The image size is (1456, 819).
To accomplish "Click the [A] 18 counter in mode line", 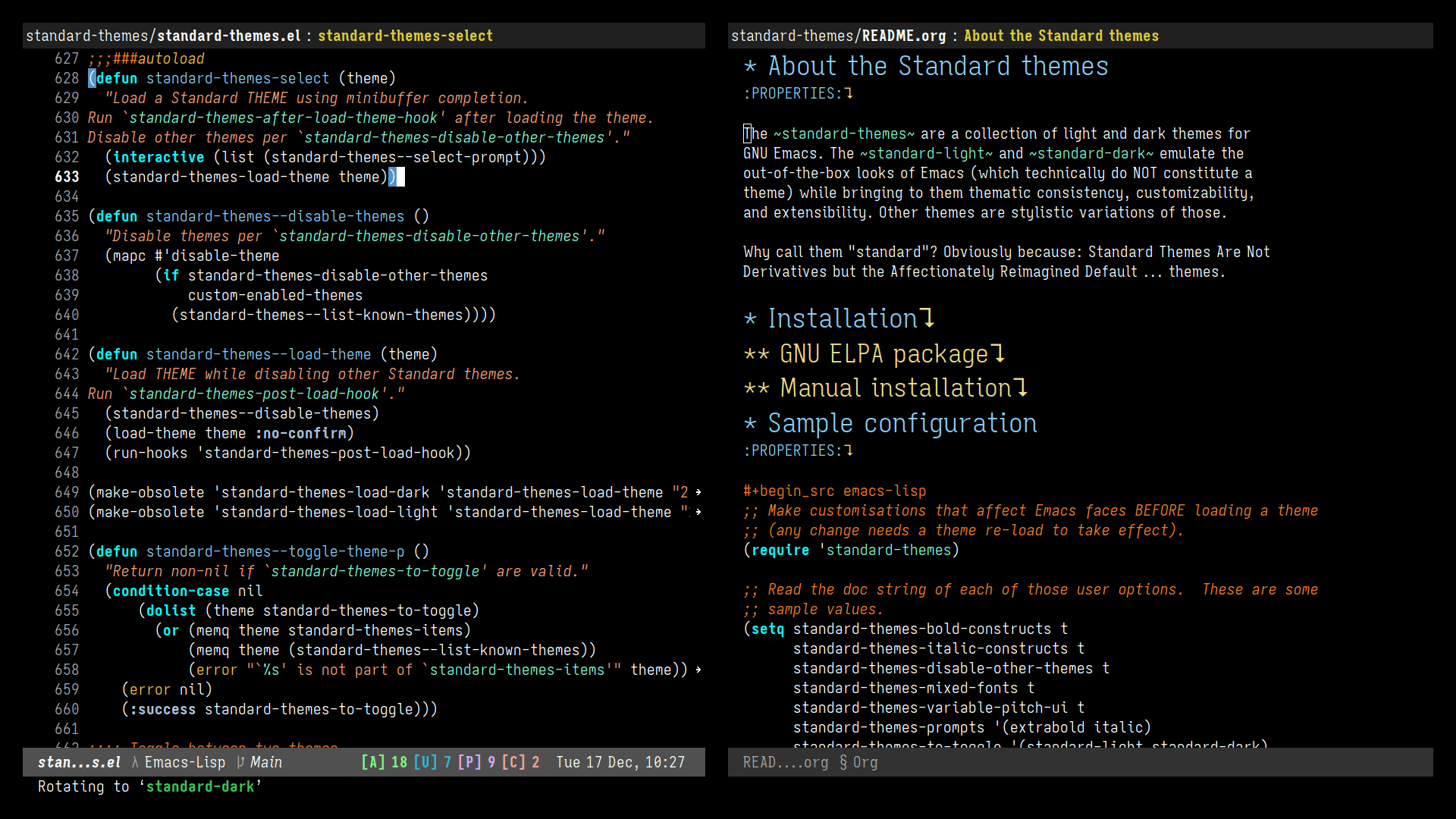I will pos(384,762).
